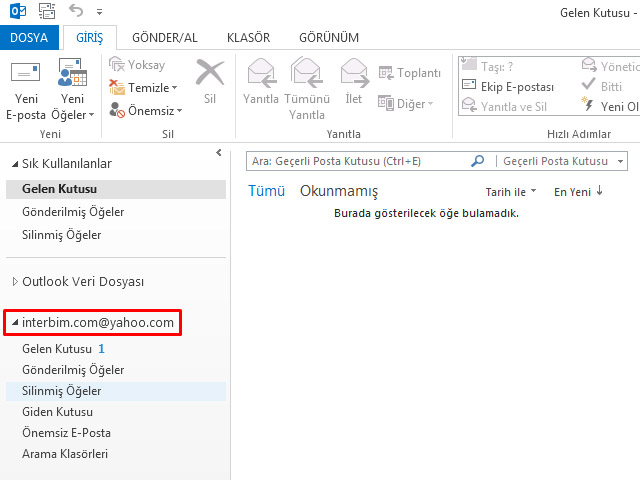Click the Sil delete X icon

[x=209, y=73]
